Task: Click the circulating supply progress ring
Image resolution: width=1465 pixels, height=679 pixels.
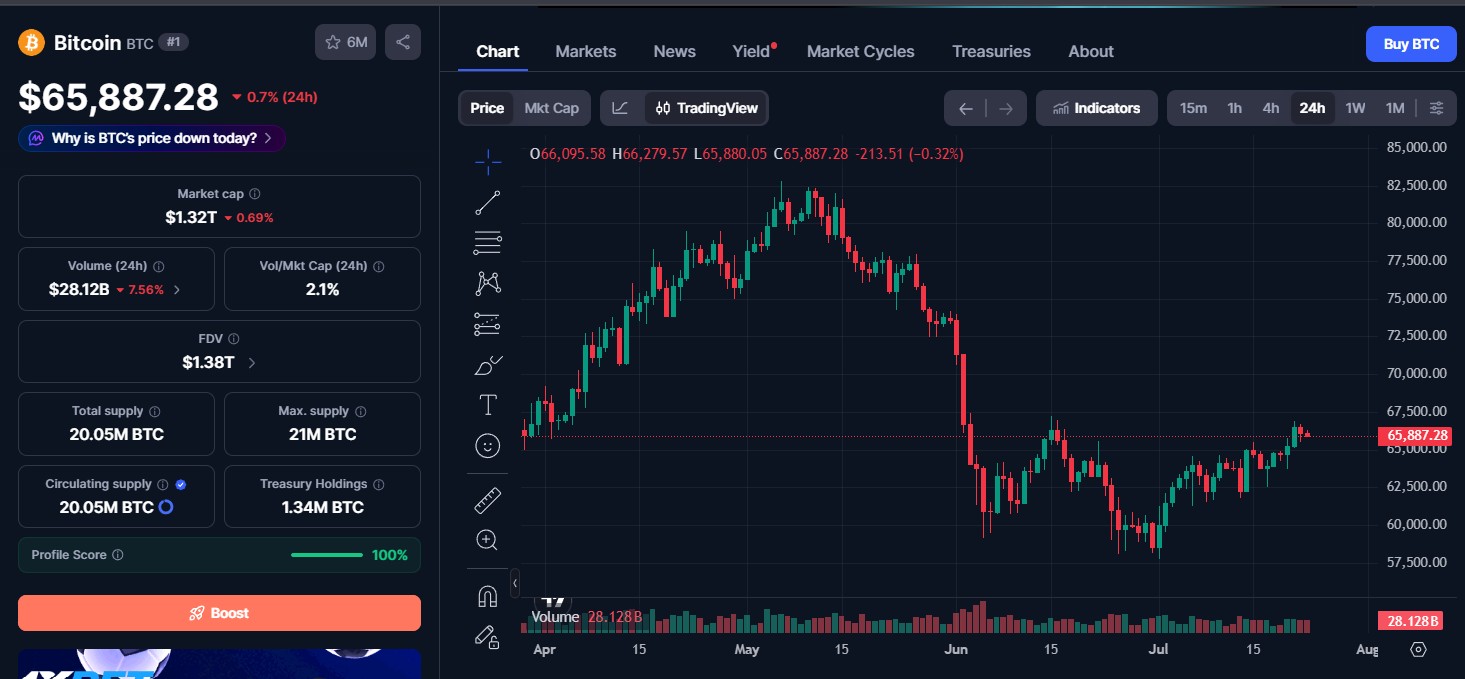Action: pos(167,507)
